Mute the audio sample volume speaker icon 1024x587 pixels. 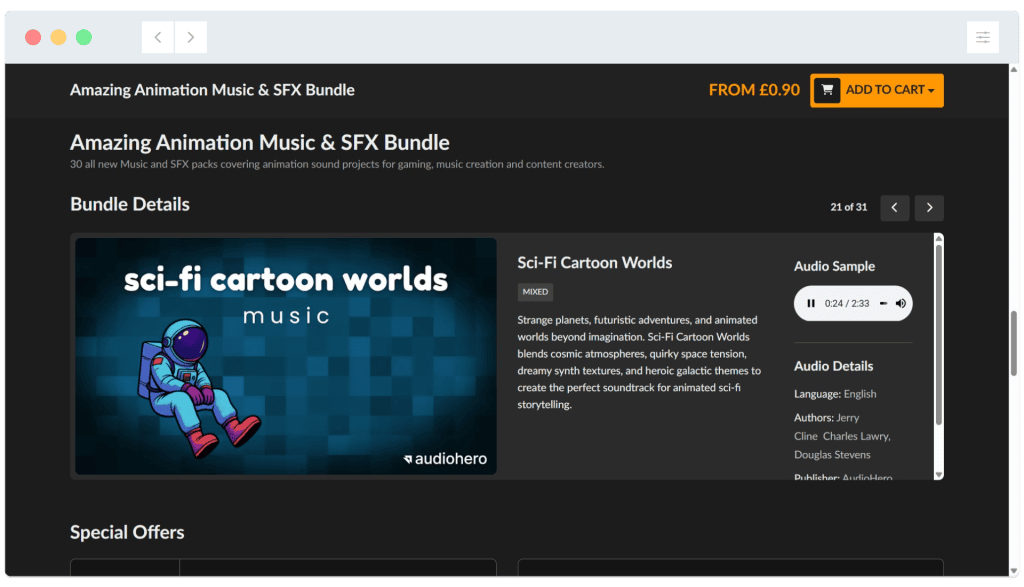(901, 304)
